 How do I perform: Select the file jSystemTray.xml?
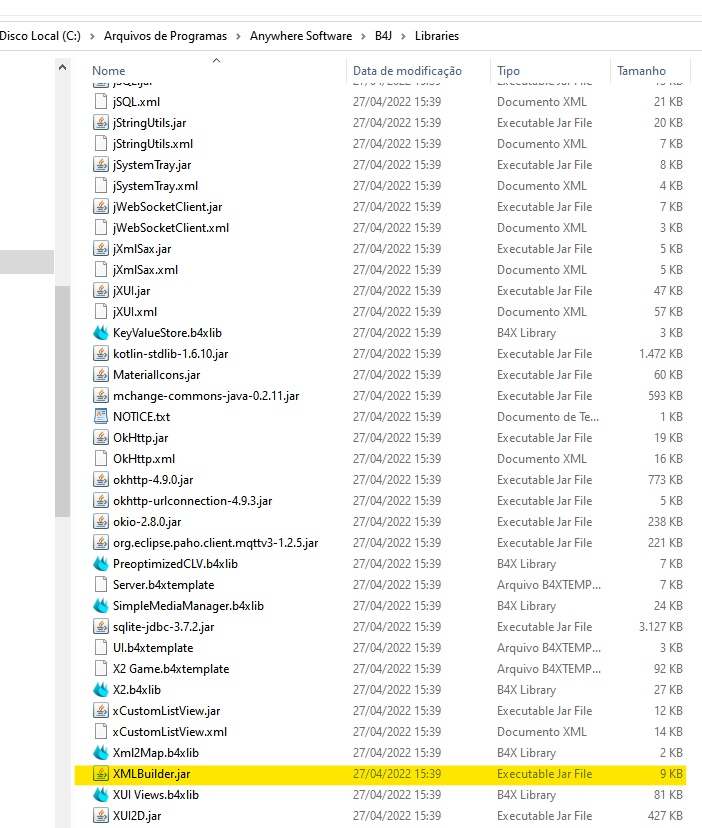tap(155, 186)
